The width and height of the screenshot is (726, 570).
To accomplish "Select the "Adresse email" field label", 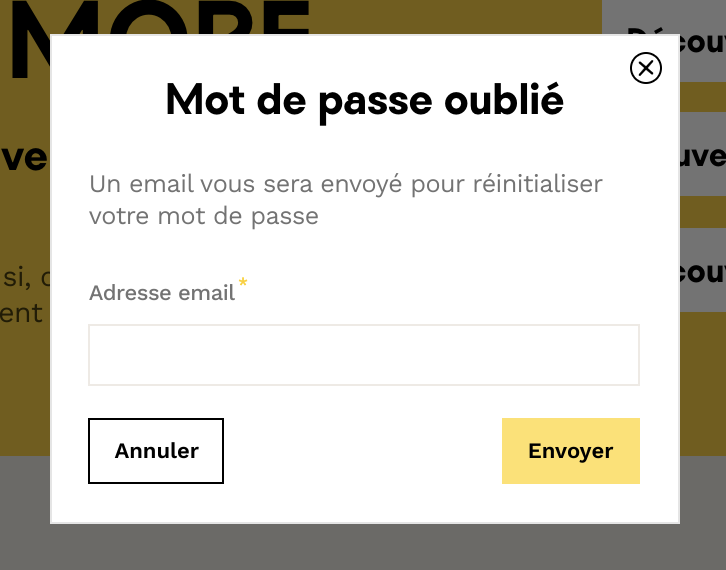I will click(x=162, y=293).
